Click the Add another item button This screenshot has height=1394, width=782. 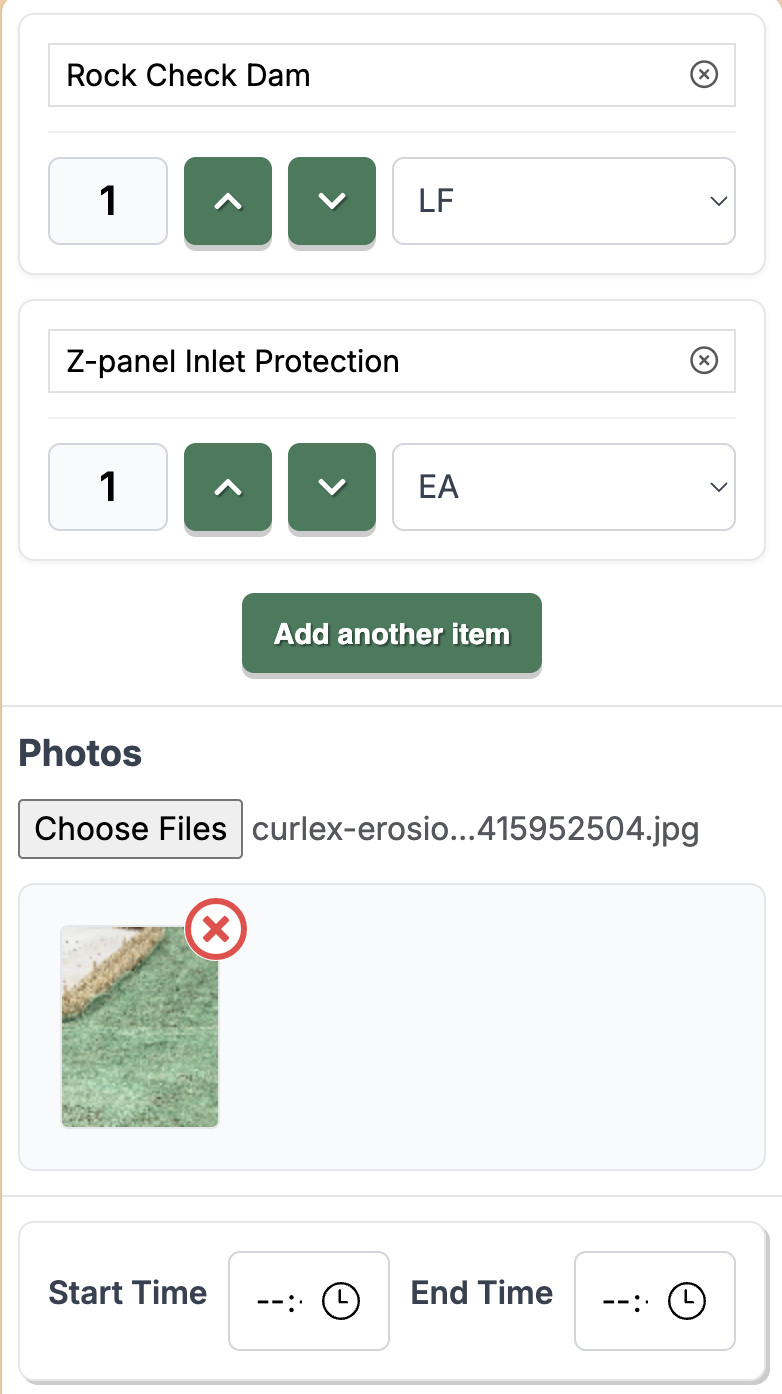[x=391, y=632]
